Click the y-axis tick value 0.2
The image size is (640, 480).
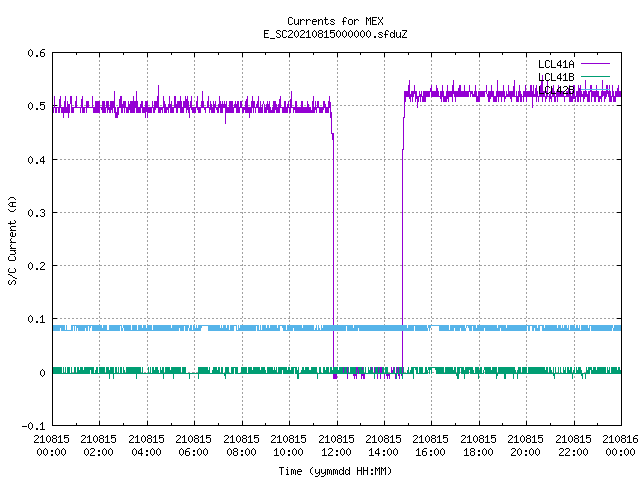click(36, 266)
